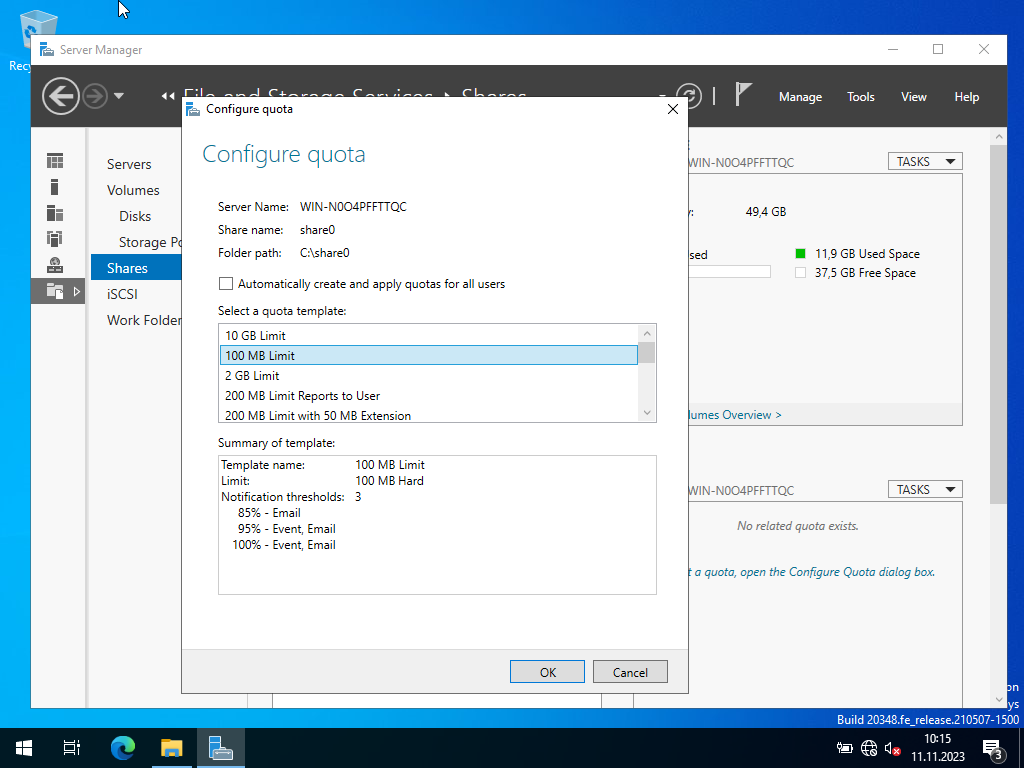The height and width of the screenshot is (768, 1024).
Task: Open File Explorer from the taskbar
Action: (172, 747)
